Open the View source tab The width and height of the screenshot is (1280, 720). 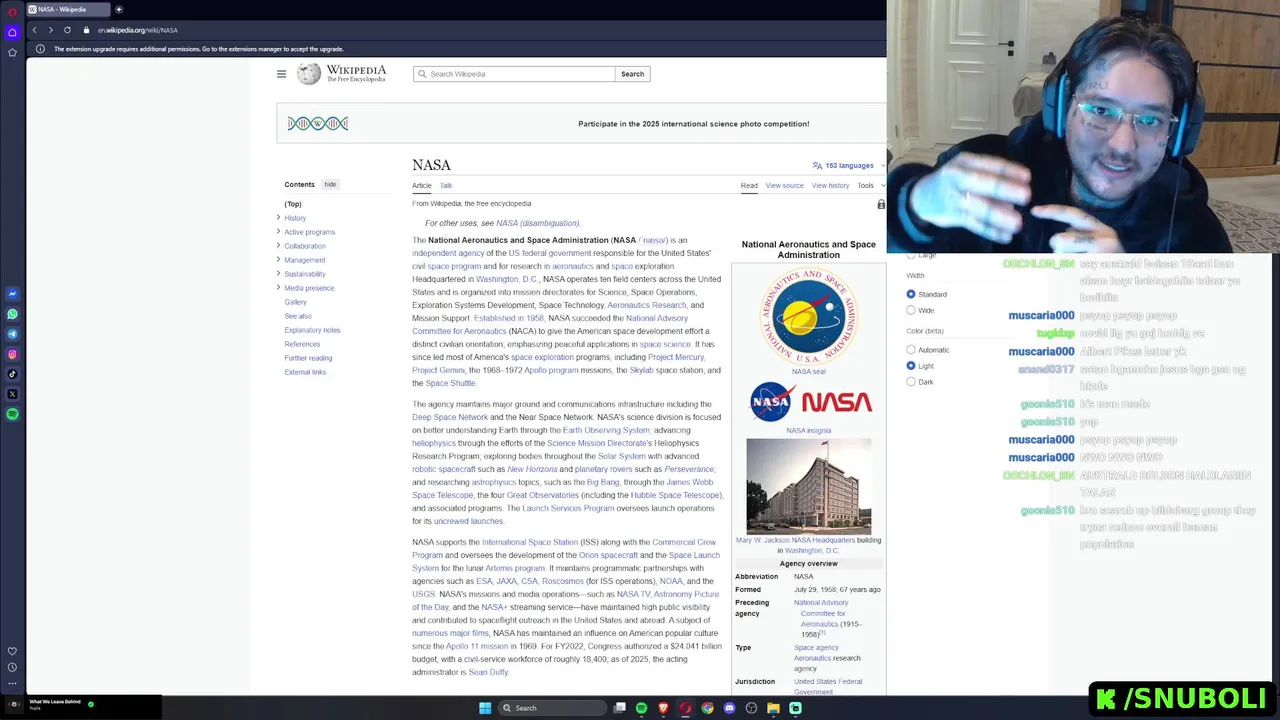[x=785, y=185]
